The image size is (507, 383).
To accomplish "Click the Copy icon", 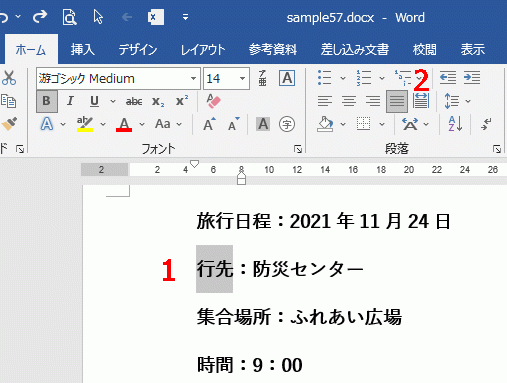I will [x=9, y=101].
